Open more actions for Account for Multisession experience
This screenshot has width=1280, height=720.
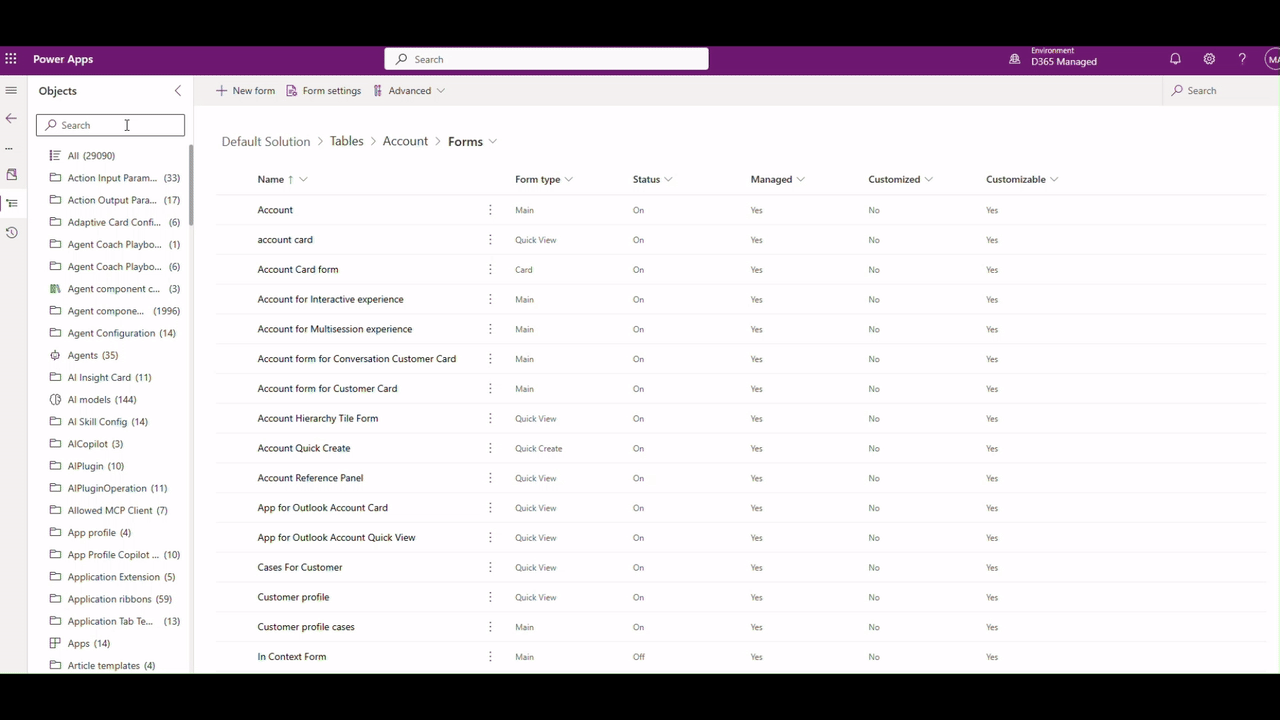(490, 329)
